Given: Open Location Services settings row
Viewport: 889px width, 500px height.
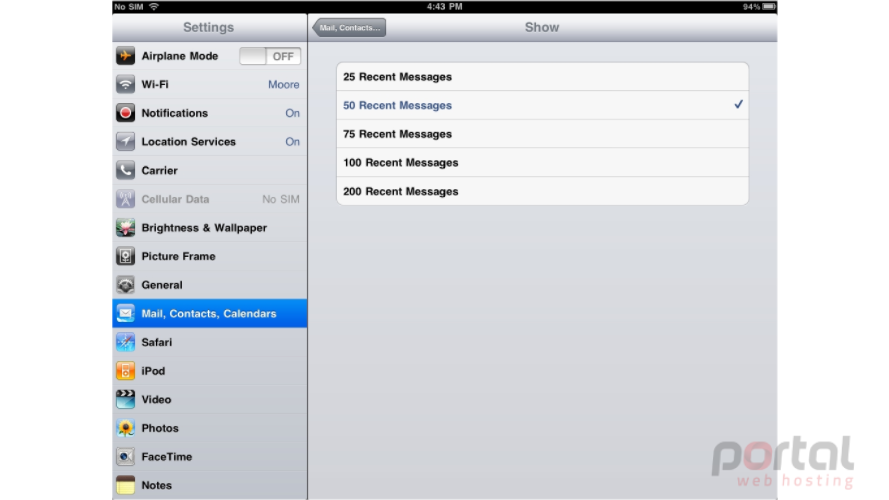Looking at the screenshot, I should (210, 141).
